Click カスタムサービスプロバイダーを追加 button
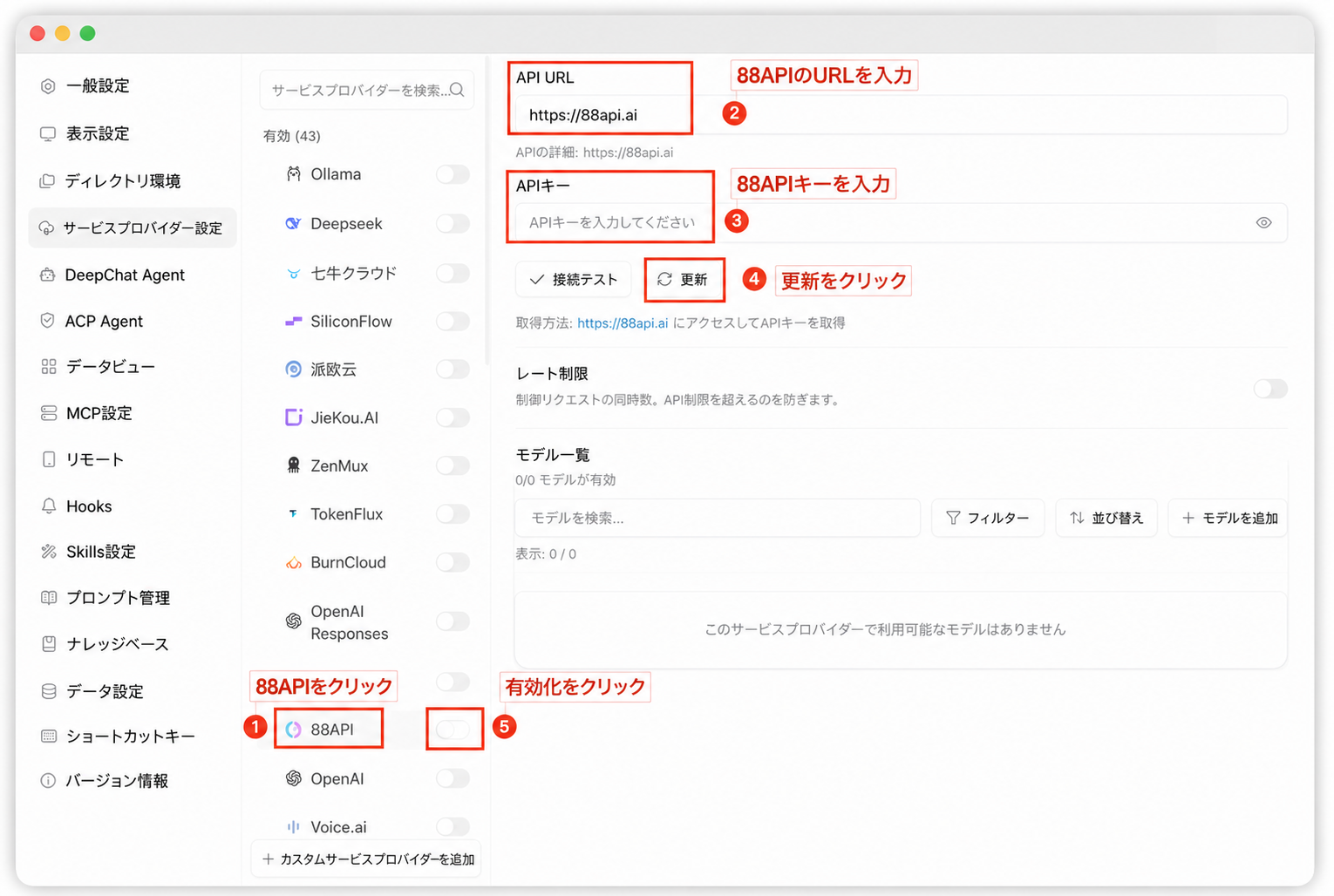Viewport: 1334px width, 896px height. [x=367, y=859]
